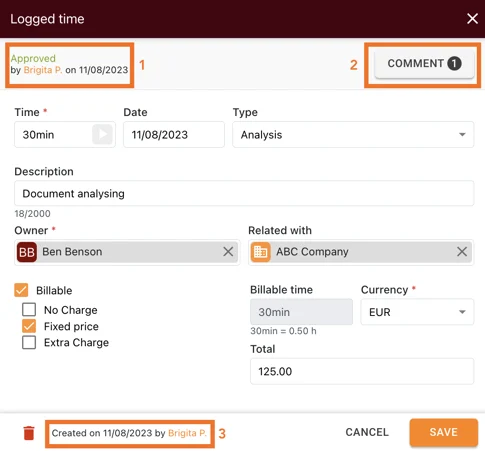The height and width of the screenshot is (451, 485).
Task: Cancel editing the logged time
Action: pos(367,432)
